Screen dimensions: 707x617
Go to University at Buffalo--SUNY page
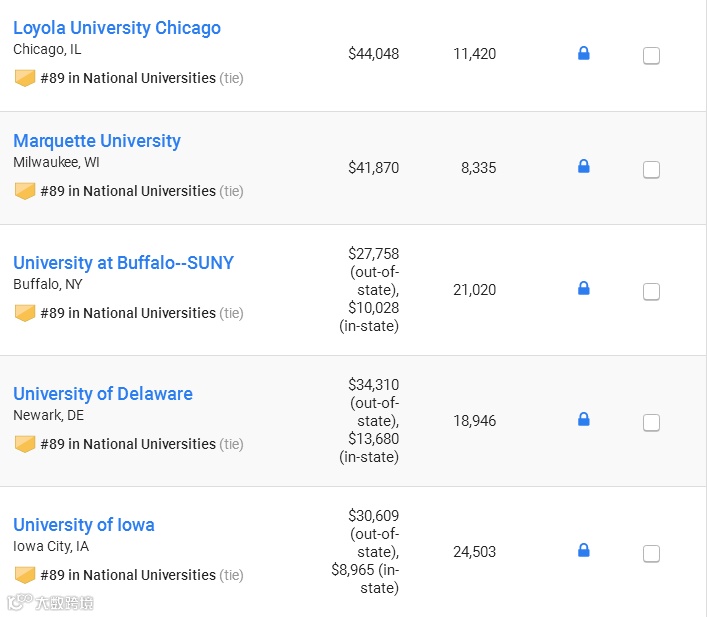click(x=123, y=263)
